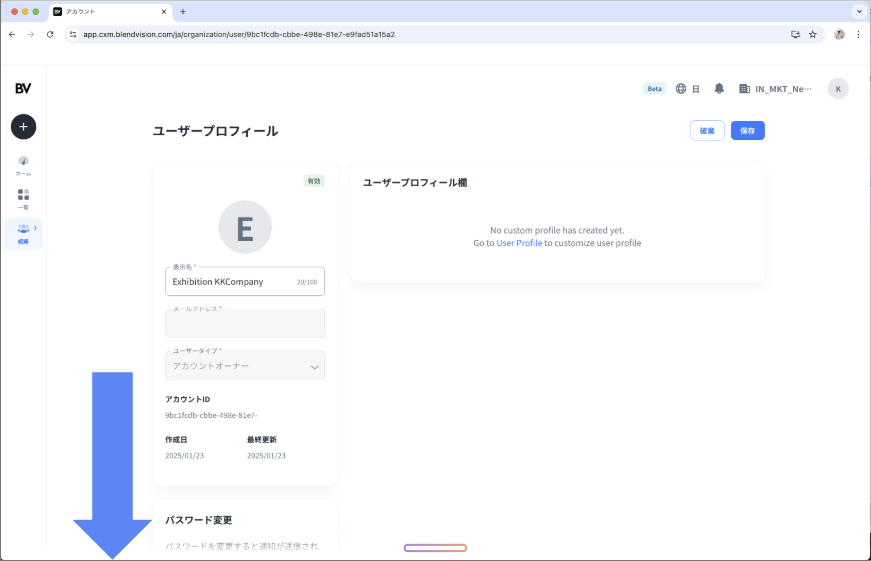This screenshot has height=561, width=871.
Task: Go back in browser history
Action: [x=12, y=34]
